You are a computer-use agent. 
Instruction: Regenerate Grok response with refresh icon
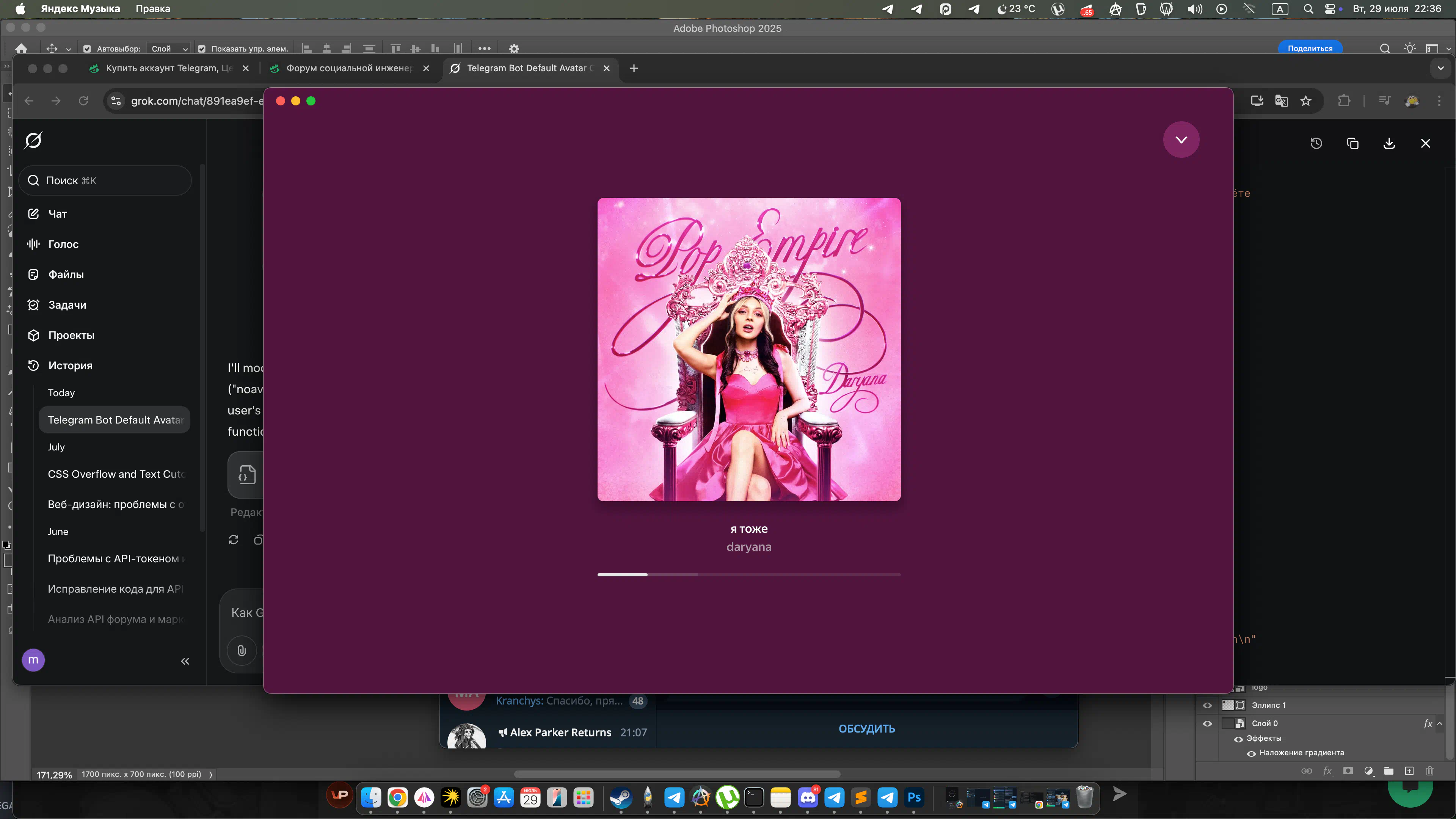pos(234,540)
